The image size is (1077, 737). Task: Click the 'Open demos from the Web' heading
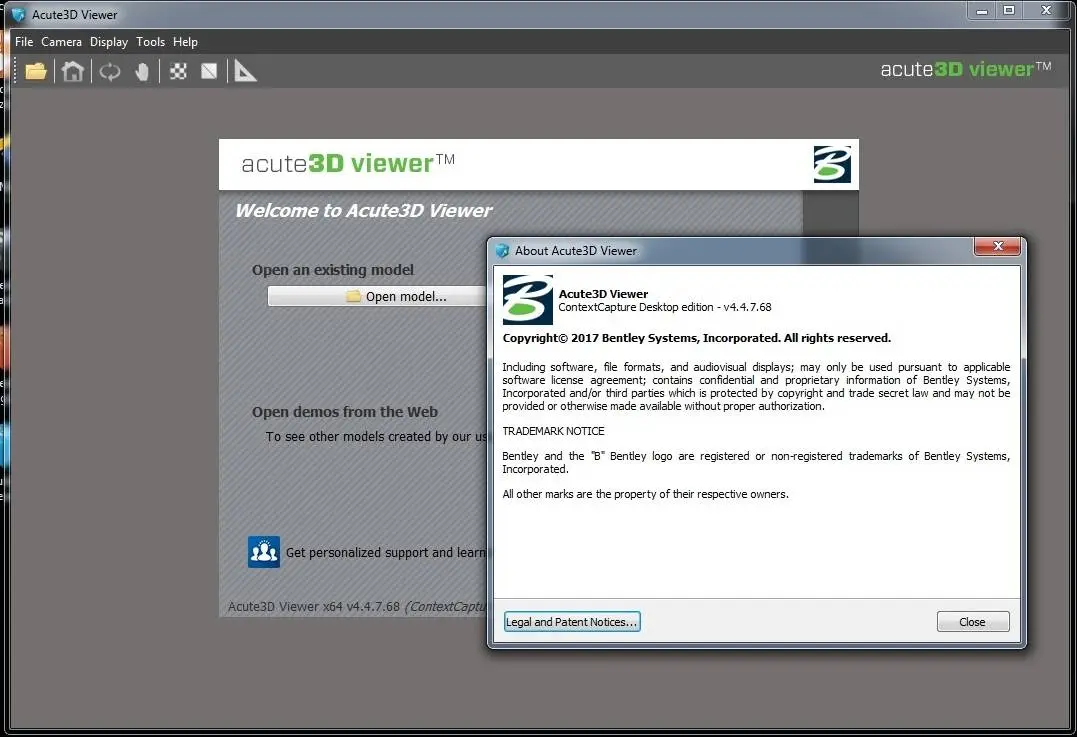(x=345, y=412)
